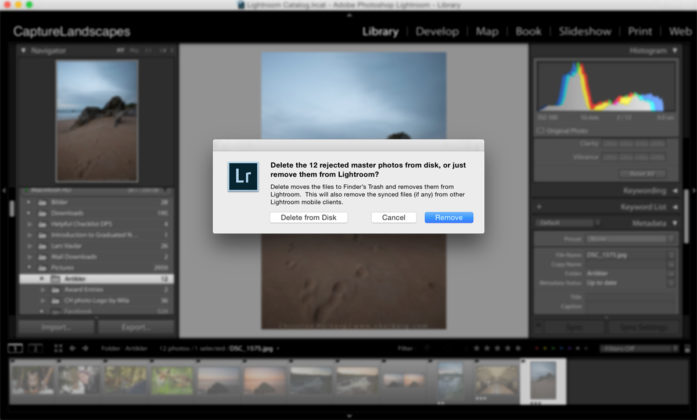
Task: Expand the Downloads folder row
Action: click(x=29, y=213)
